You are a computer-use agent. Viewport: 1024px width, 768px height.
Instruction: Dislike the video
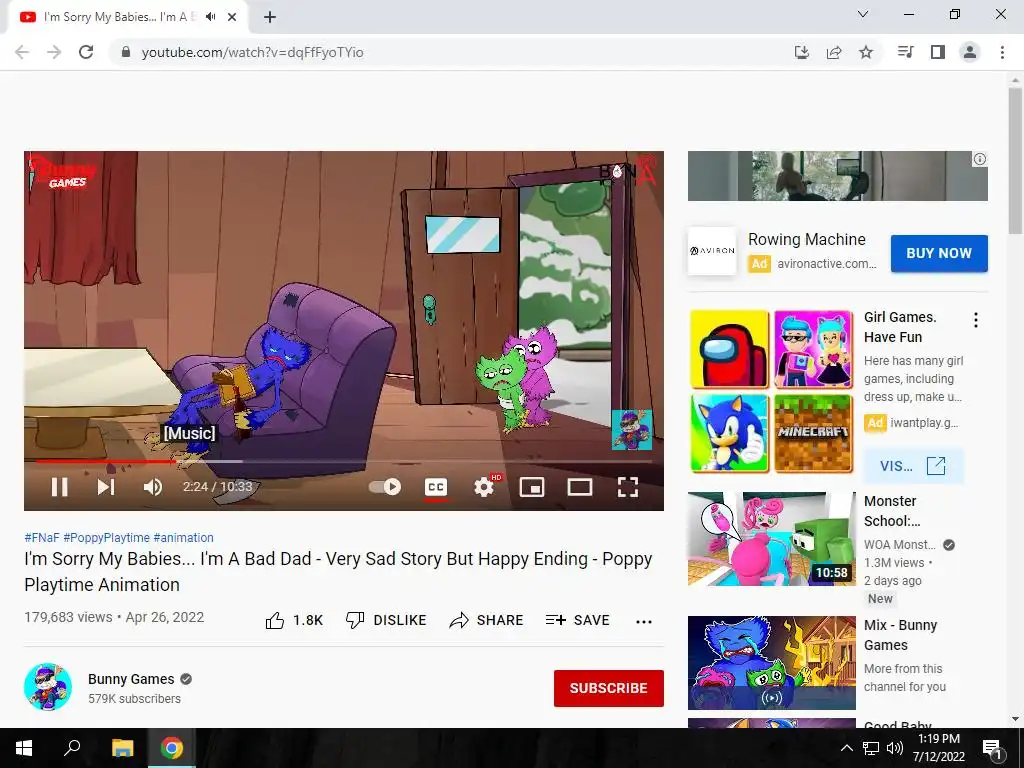coord(386,620)
